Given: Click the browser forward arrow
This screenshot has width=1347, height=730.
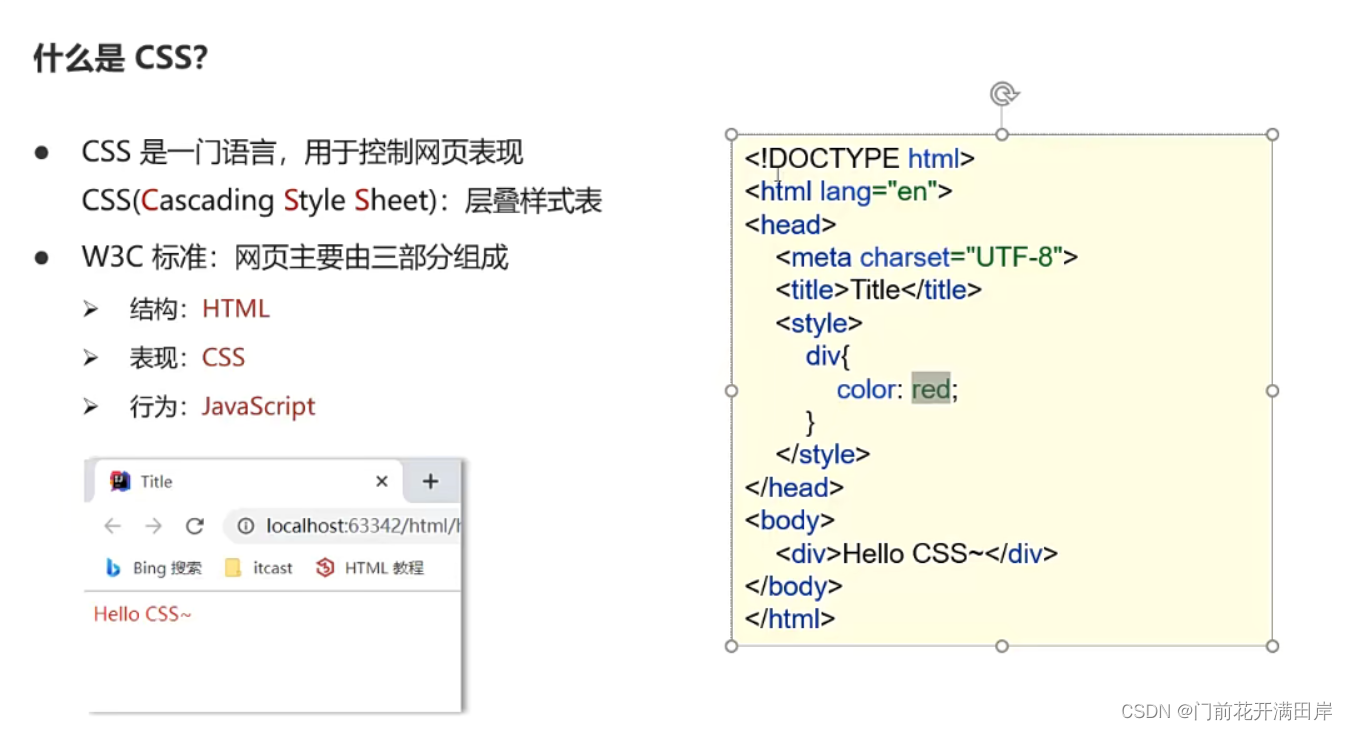Looking at the screenshot, I should pos(153,526).
